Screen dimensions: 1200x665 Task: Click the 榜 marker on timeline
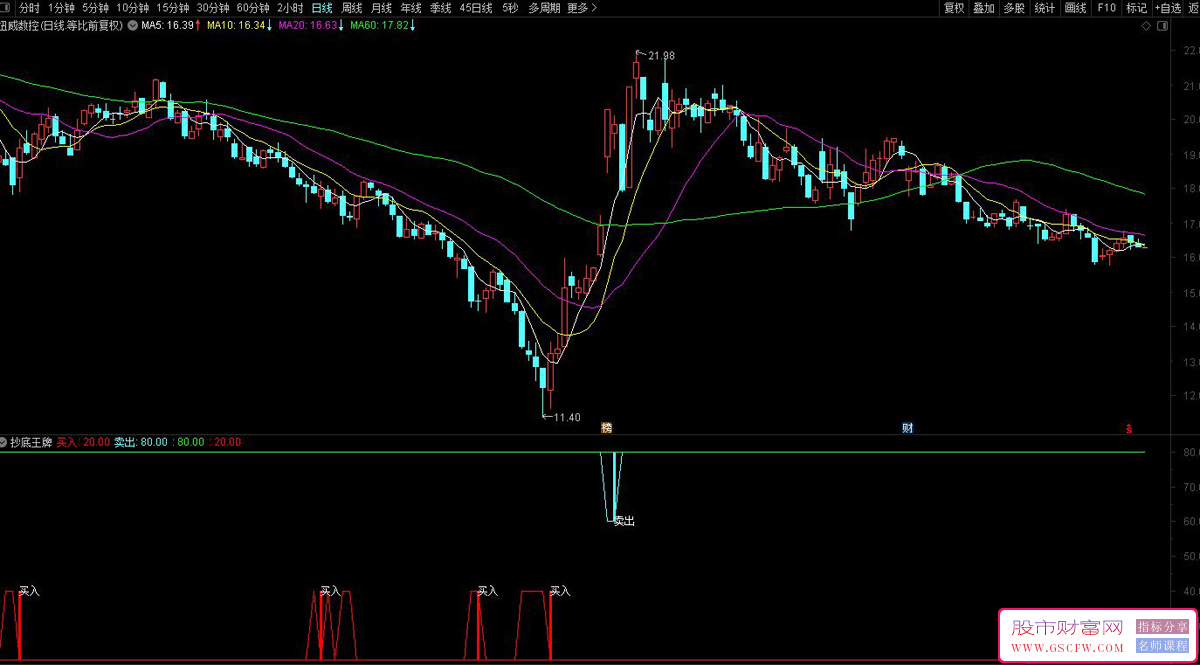pyautogui.click(x=606, y=428)
